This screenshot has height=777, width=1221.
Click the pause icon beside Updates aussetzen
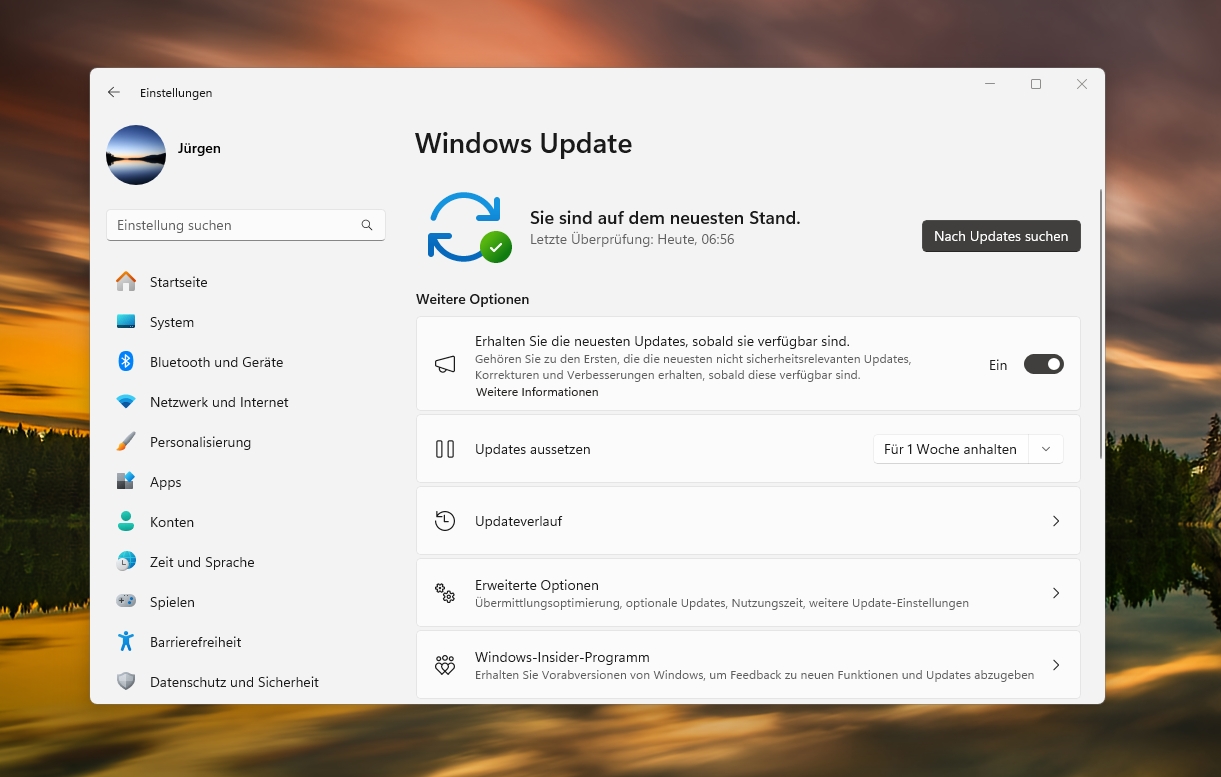(x=445, y=449)
